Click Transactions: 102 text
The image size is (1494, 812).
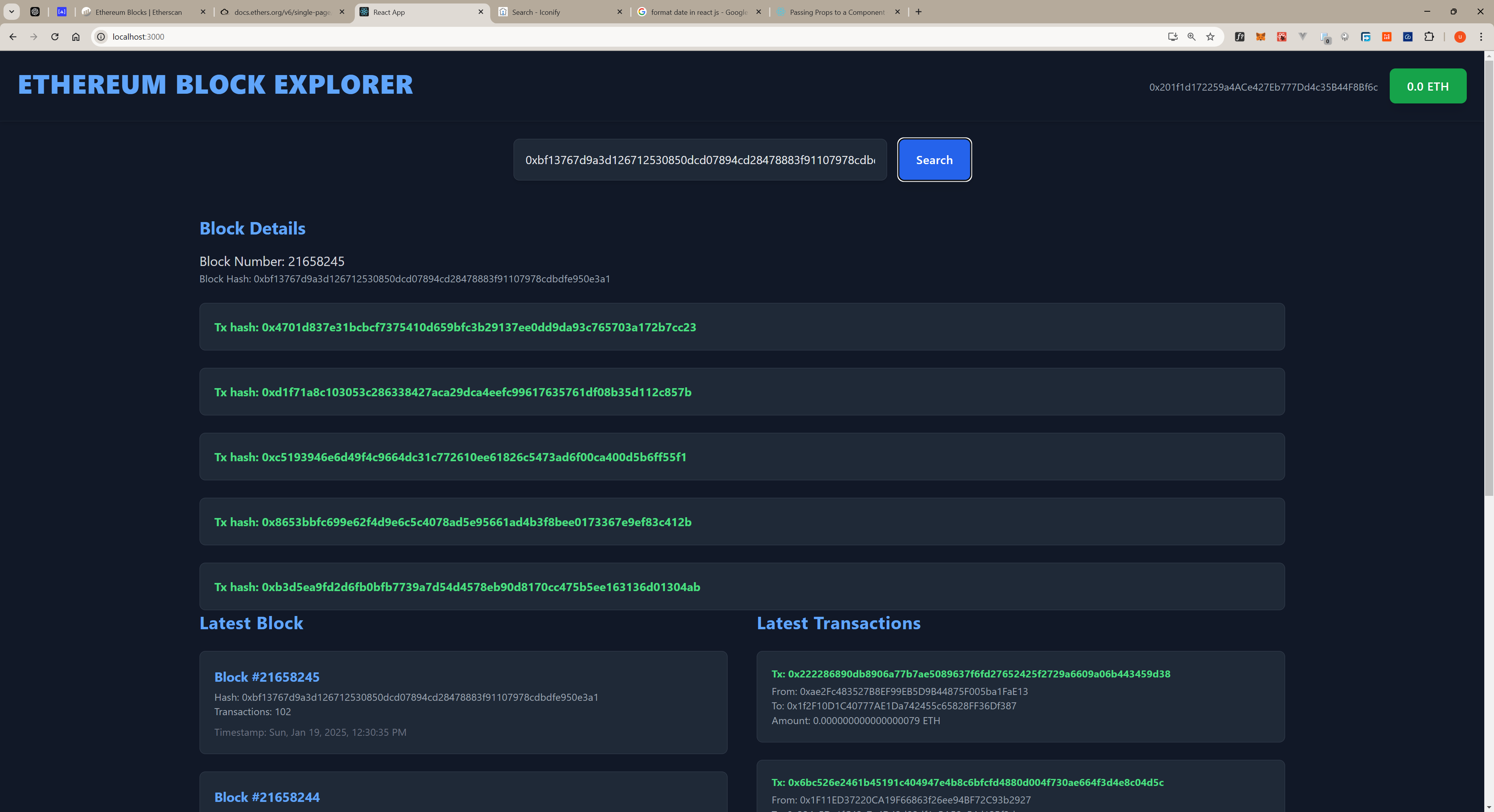(252, 712)
